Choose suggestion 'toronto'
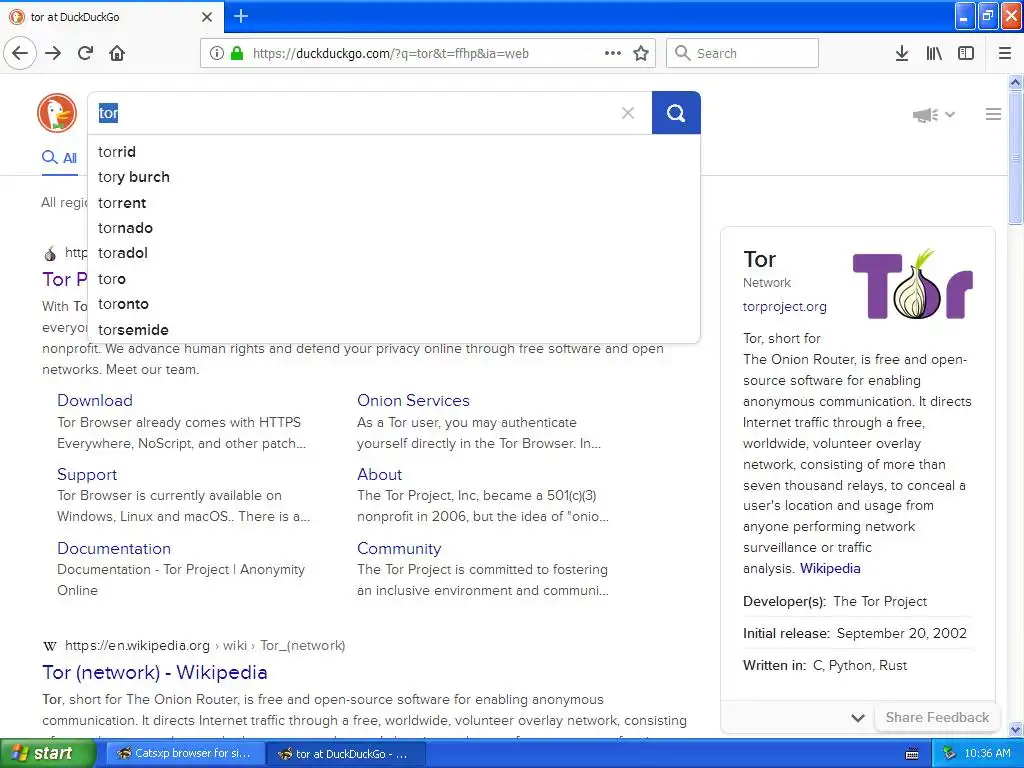This screenshot has width=1024, height=768. [394, 304]
